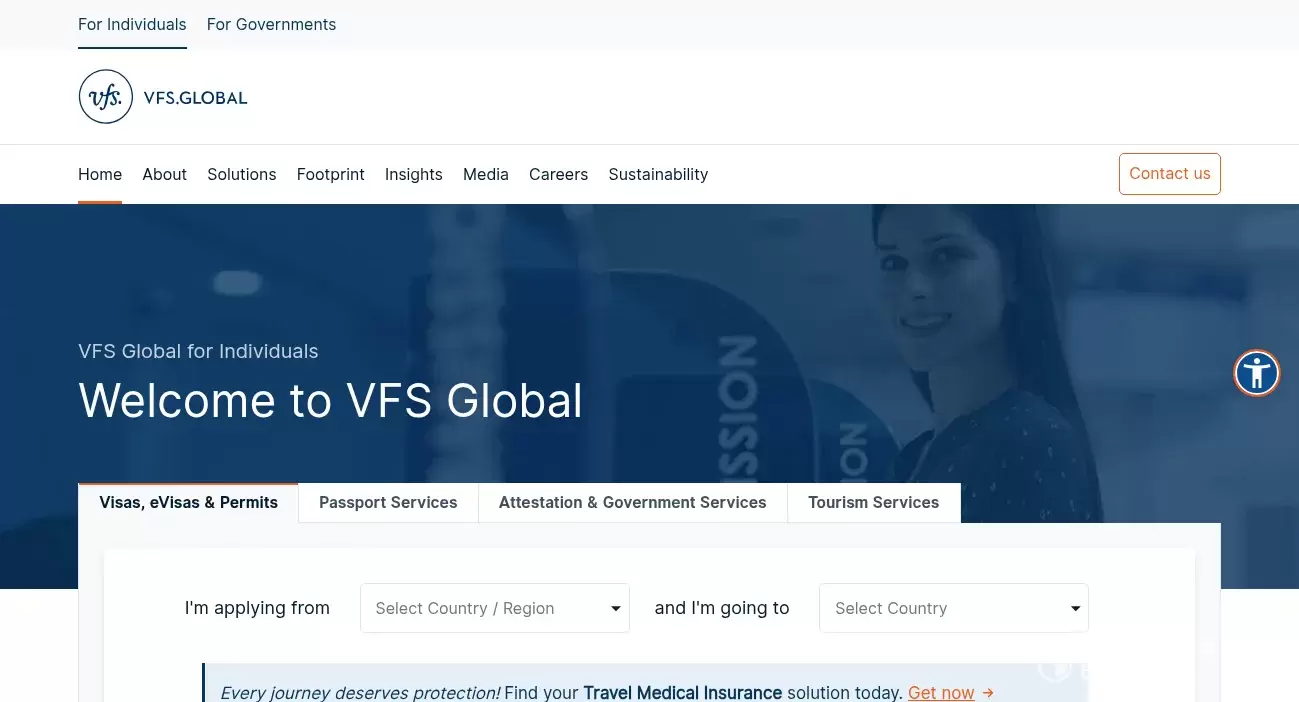The width and height of the screenshot is (1299, 702).
Task: Switch to the Passport Services tab
Action: pyautogui.click(x=388, y=502)
